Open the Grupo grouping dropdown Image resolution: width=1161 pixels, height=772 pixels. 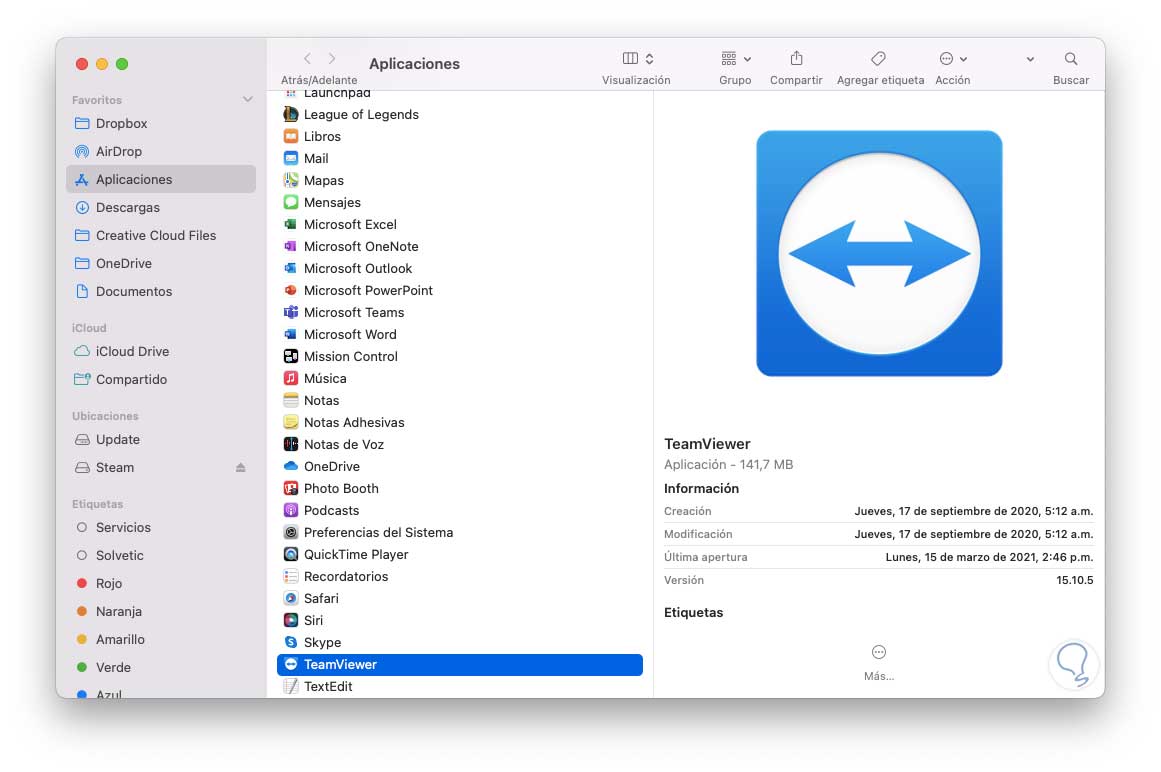coord(736,58)
